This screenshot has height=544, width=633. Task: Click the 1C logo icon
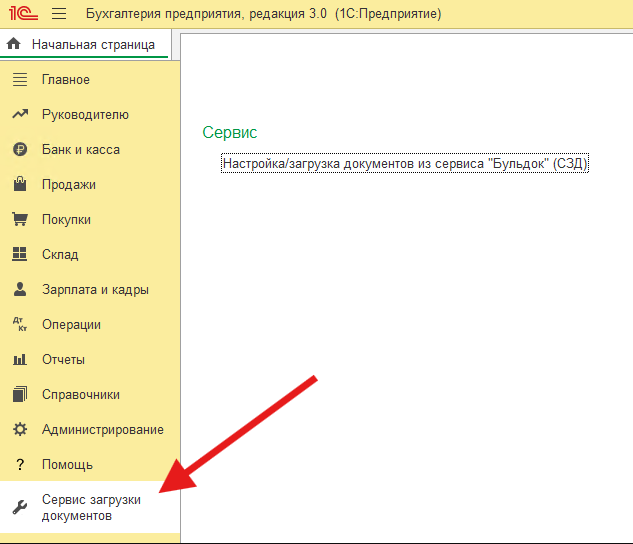(23, 13)
